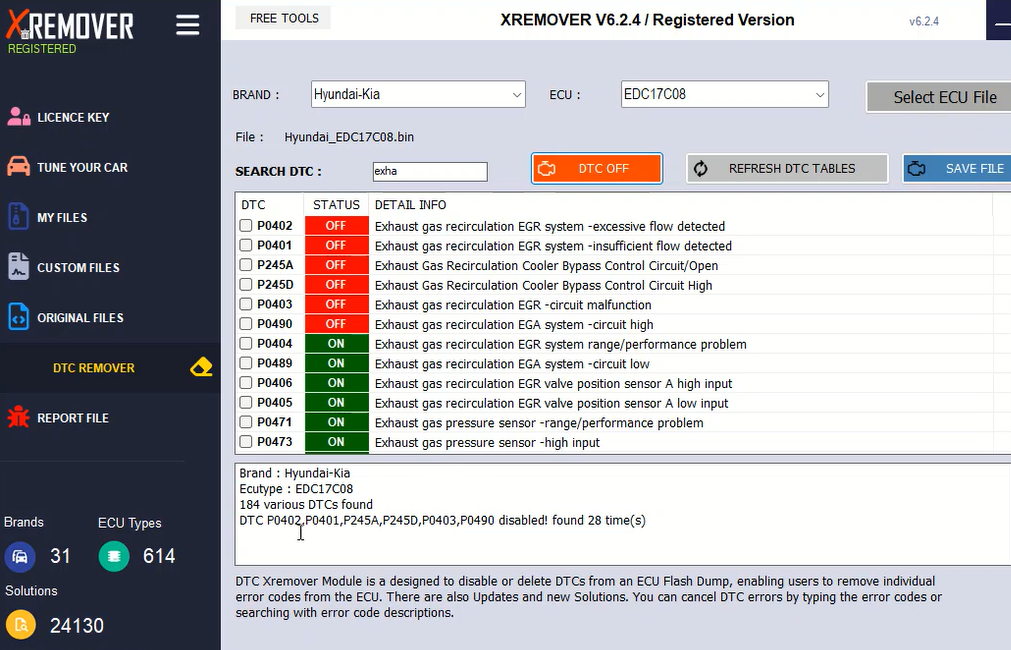1011x650 pixels.
Task: Click the engine icon on DTC OFF
Action: [x=547, y=169]
